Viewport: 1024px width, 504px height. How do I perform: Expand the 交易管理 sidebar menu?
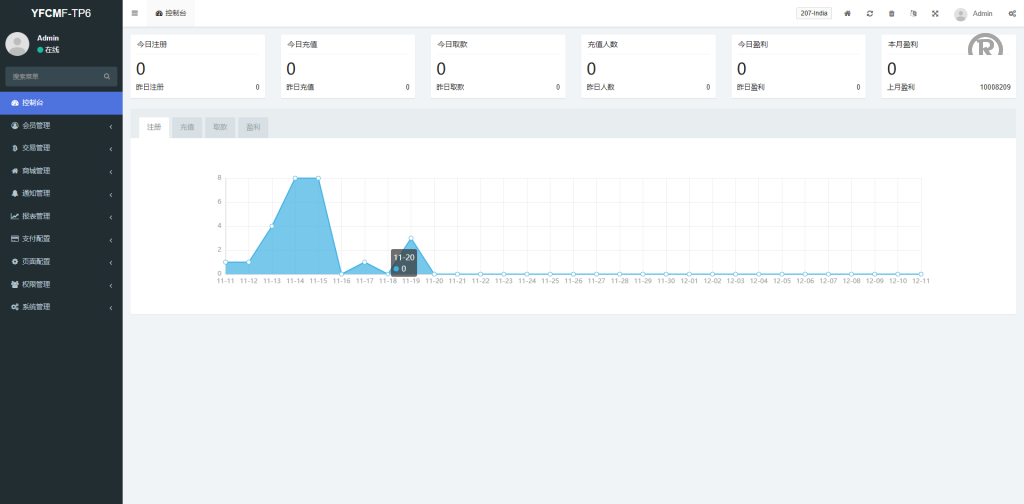point(60,148)
